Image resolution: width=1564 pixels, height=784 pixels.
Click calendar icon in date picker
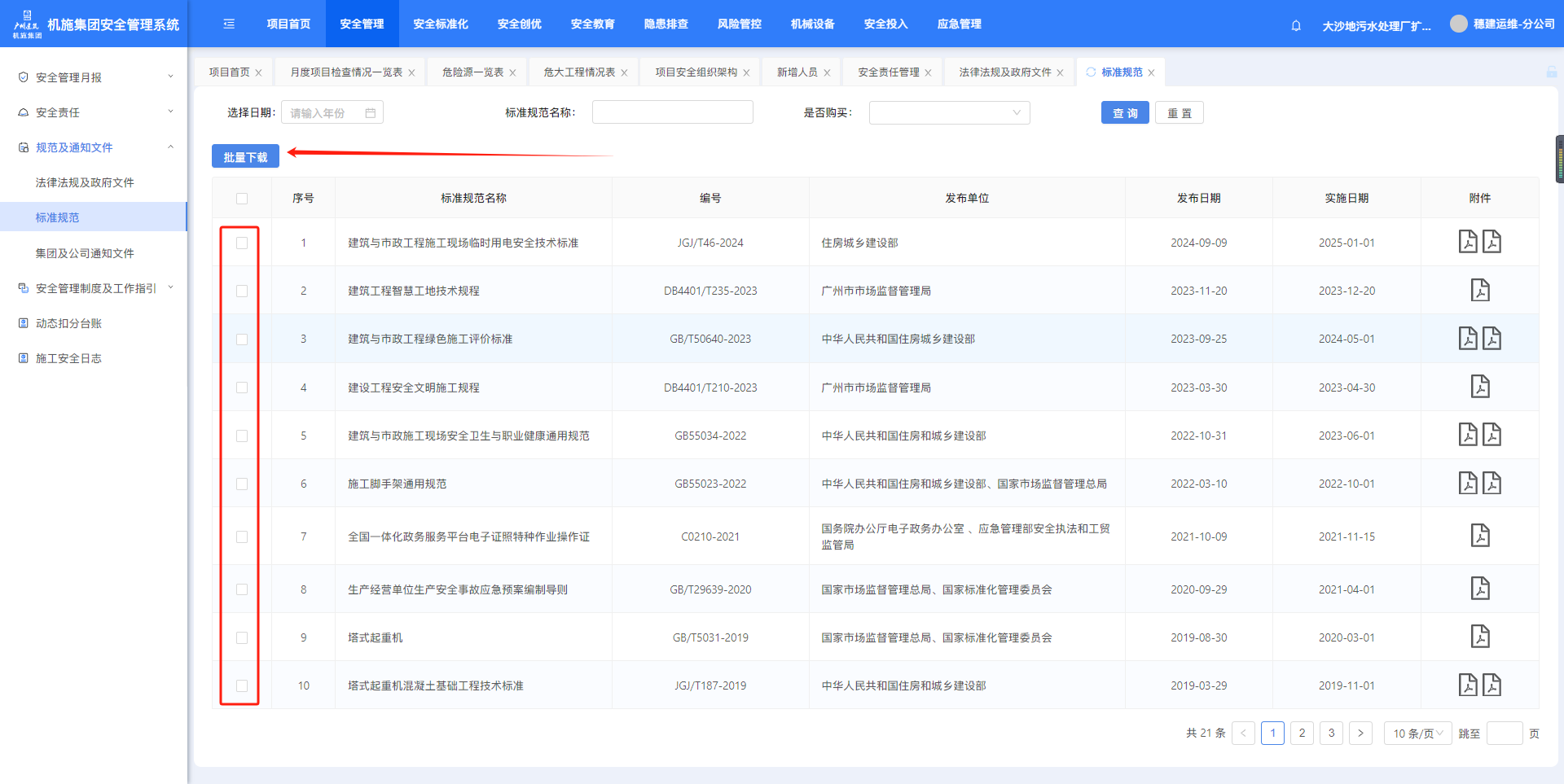click(x=371, y=113)
